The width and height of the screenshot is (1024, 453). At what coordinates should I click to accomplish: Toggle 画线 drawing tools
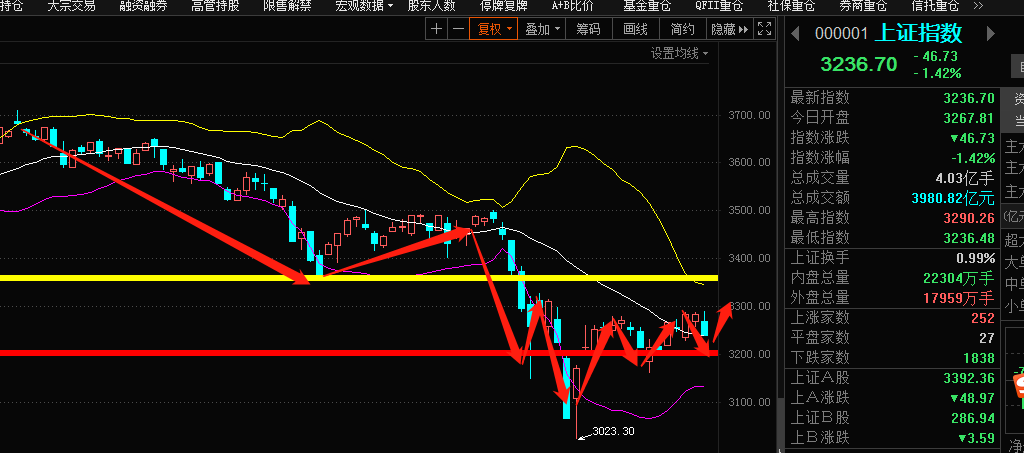click(635, 29)
